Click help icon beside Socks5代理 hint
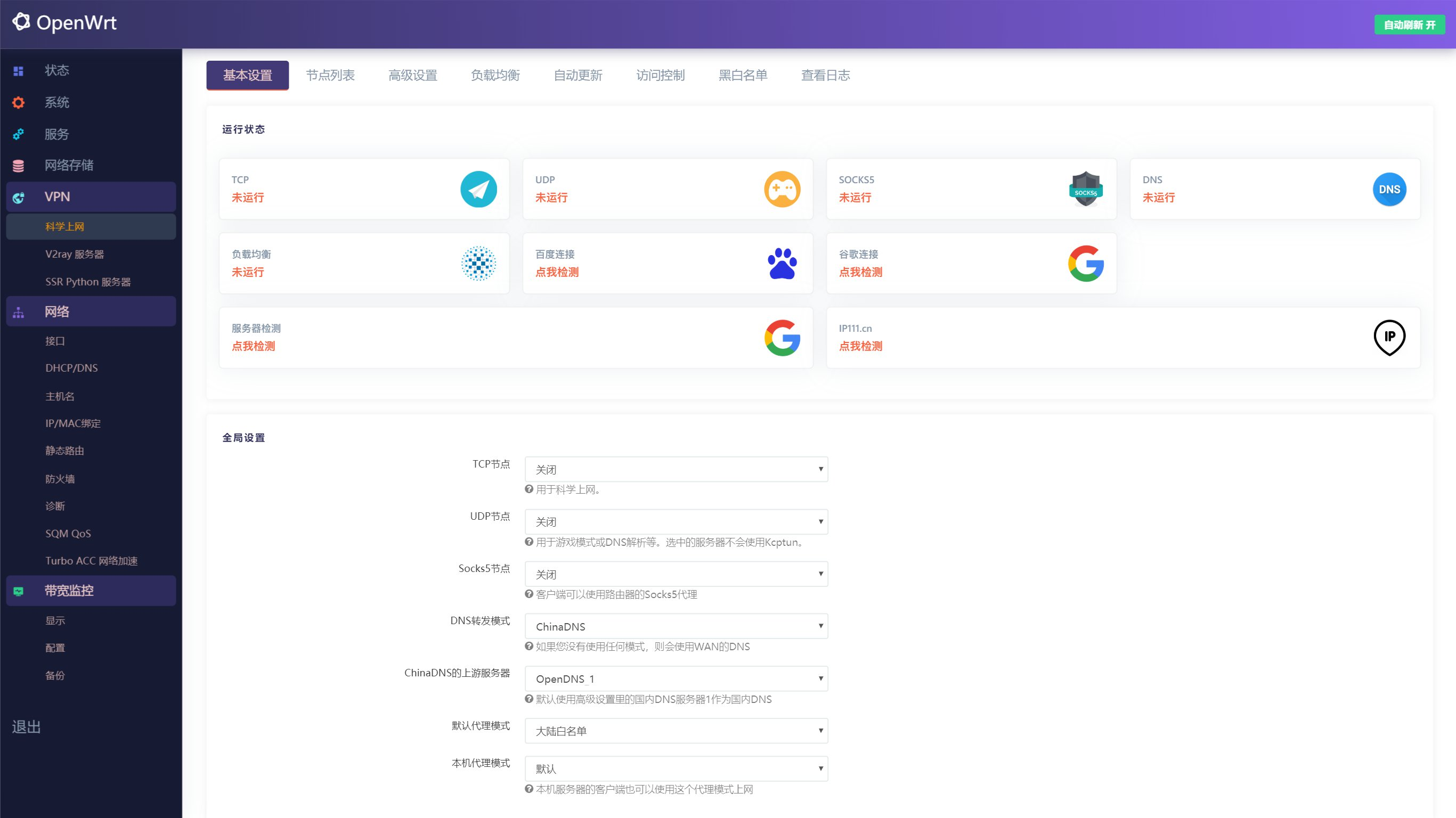The height and width of the screenshot is (818, 1456). coord(529,594)
